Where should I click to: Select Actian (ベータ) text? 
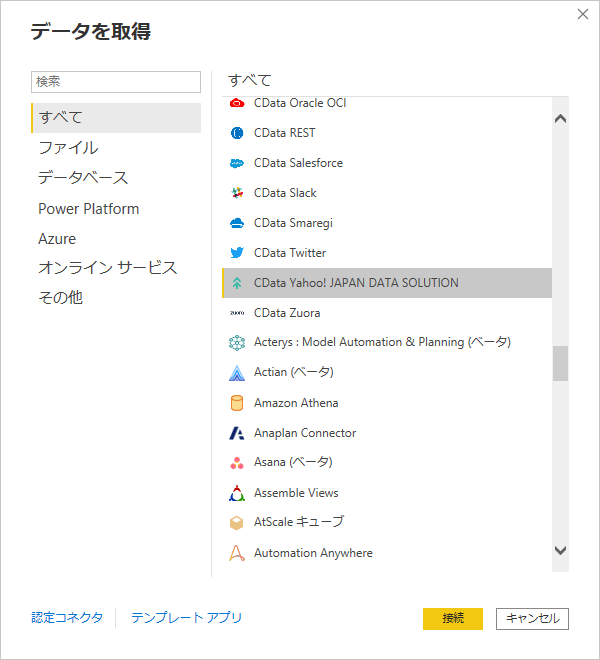coord(293,372)
